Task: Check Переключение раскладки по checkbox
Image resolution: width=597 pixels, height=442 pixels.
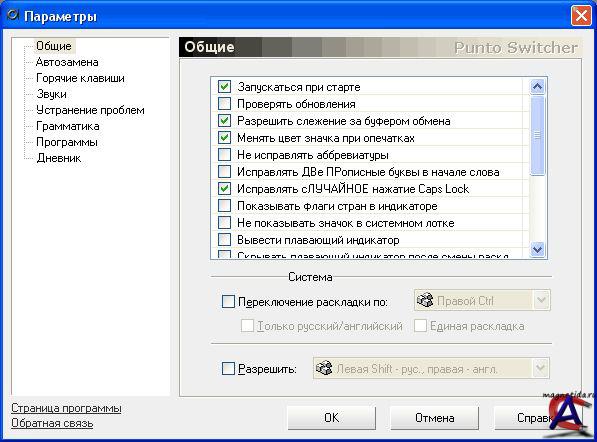Action: click(228, 302)
